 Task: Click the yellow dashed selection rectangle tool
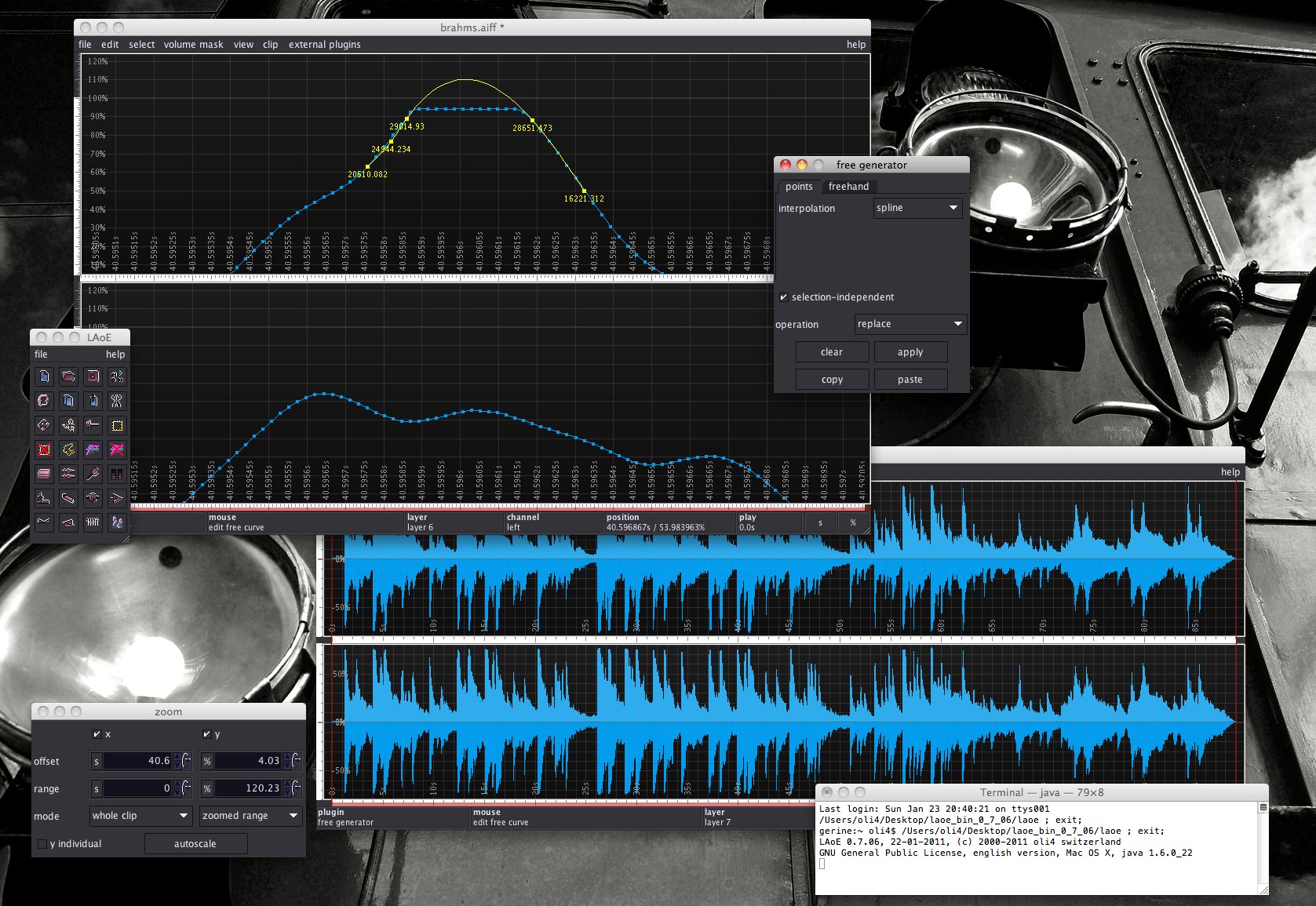point(117,425)
